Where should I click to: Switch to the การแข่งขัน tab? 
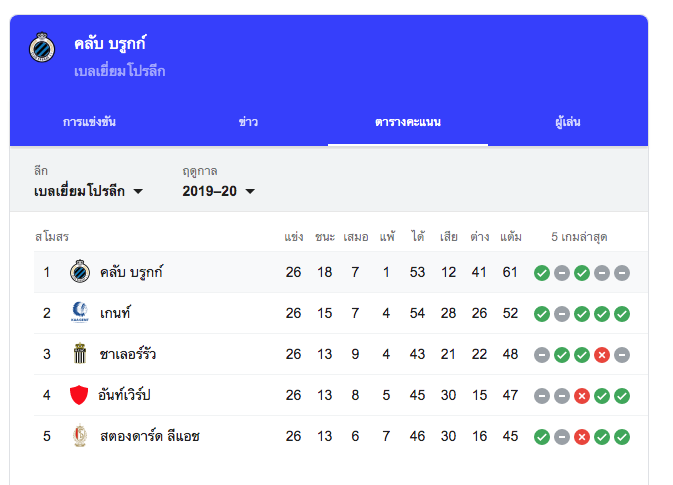[x=89, y=122]
